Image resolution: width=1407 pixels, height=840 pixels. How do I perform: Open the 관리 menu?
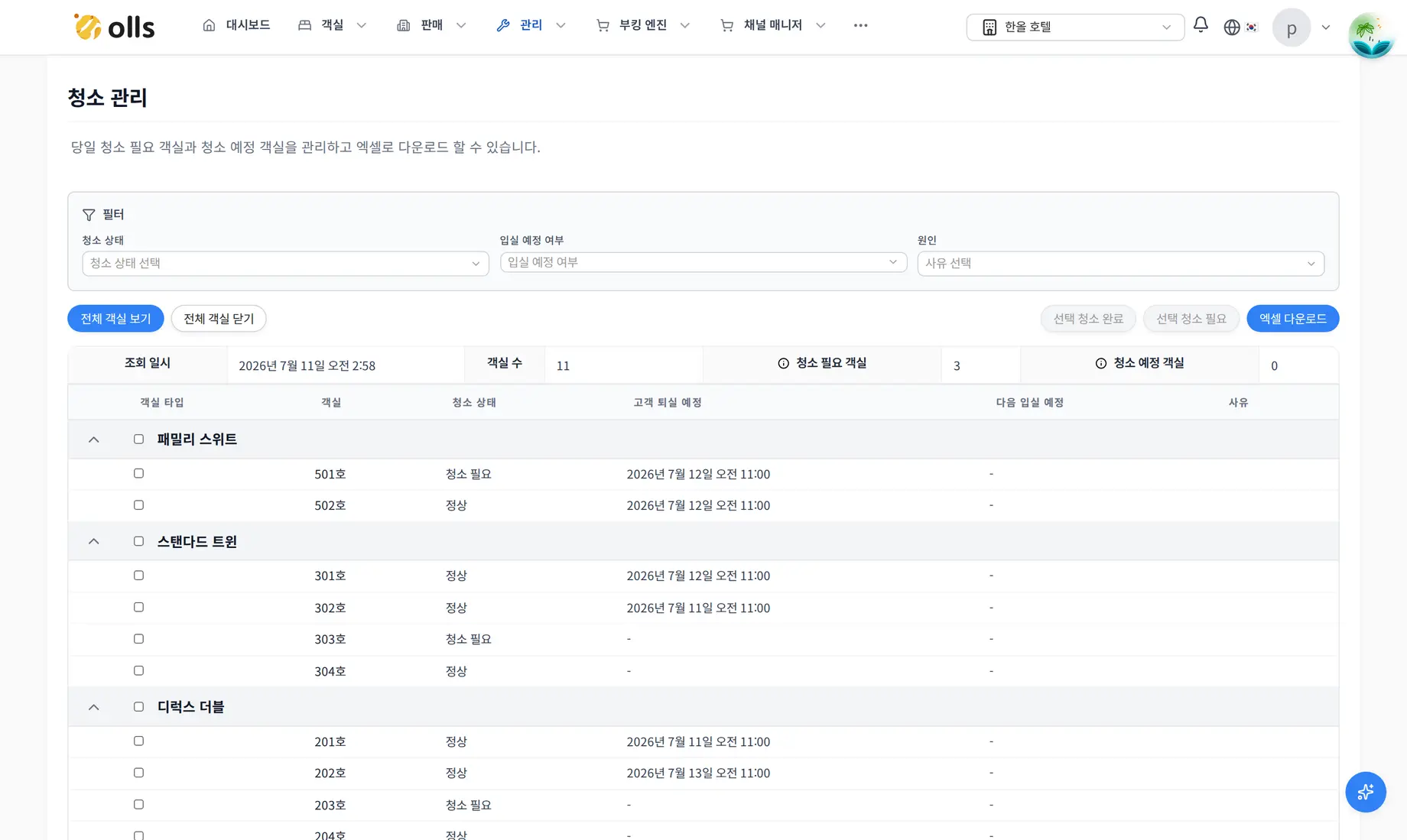pyautogui.click(x=531, y=25)
